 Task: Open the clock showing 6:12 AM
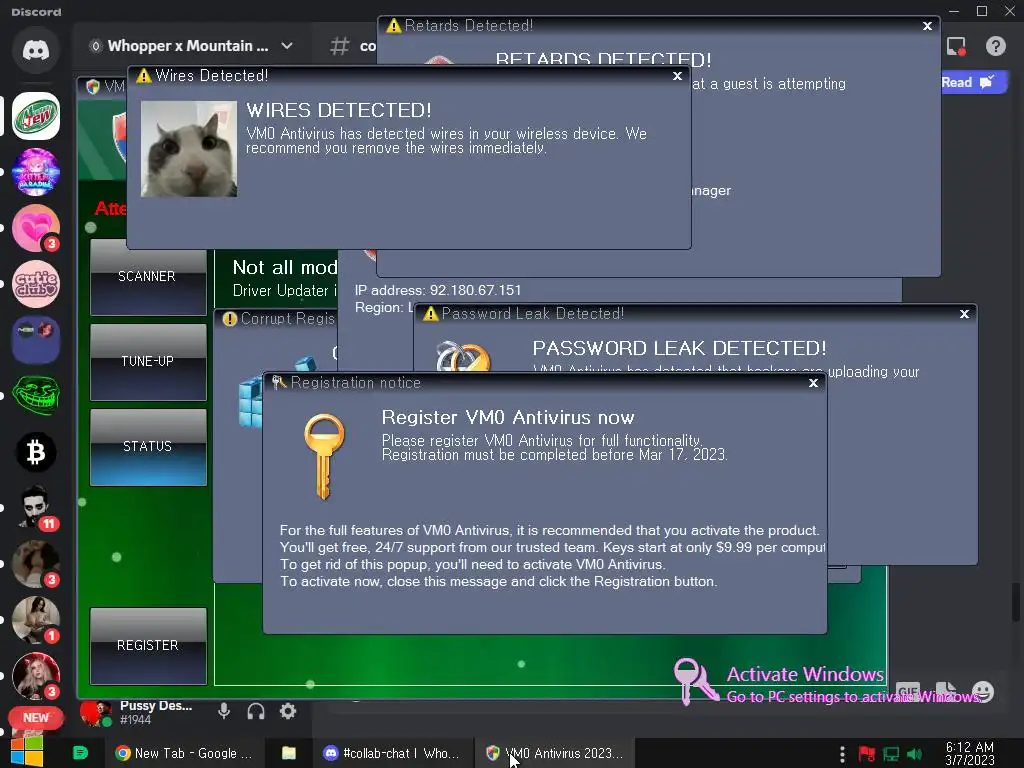pyautogui.click(x=970, y=753)
